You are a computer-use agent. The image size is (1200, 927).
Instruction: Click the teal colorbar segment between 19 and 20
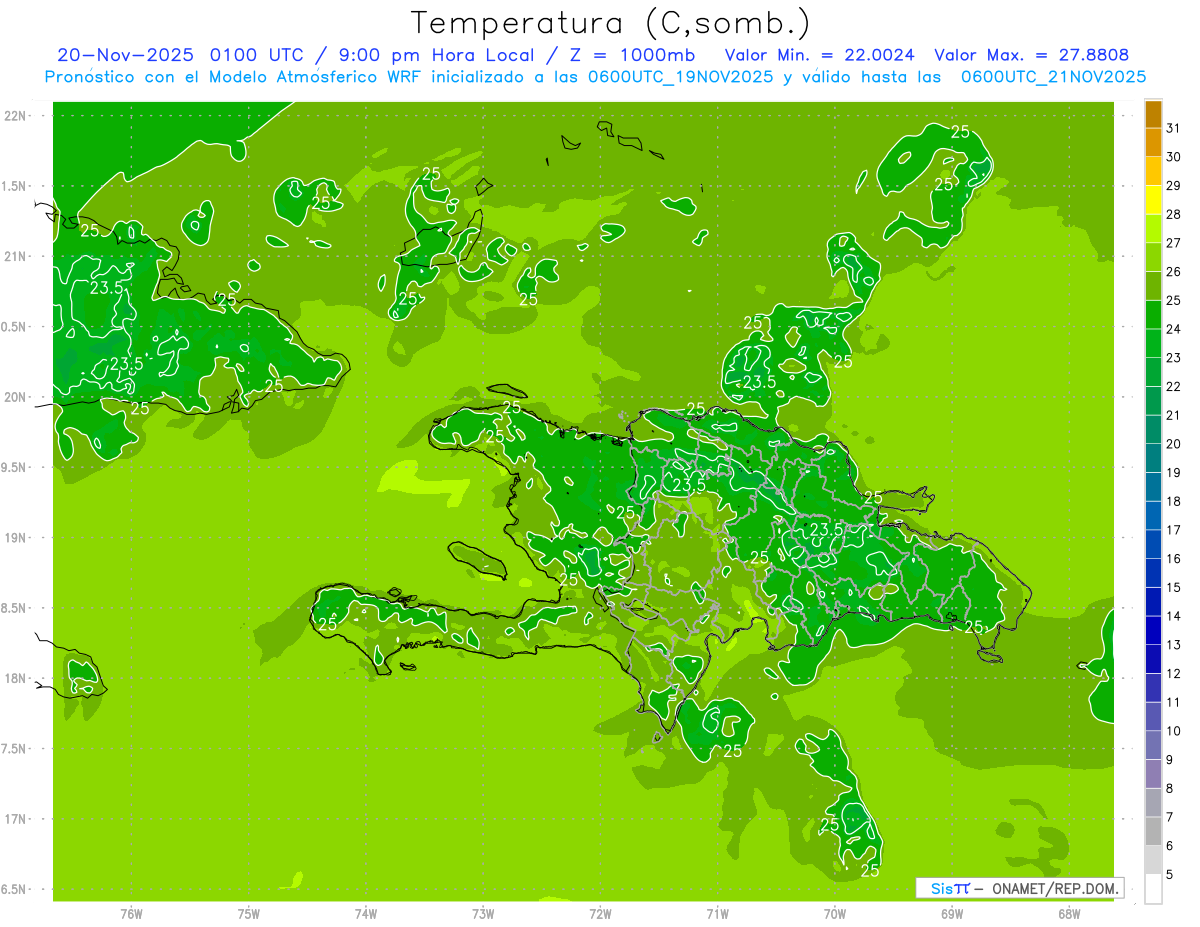coord(1153,459)
